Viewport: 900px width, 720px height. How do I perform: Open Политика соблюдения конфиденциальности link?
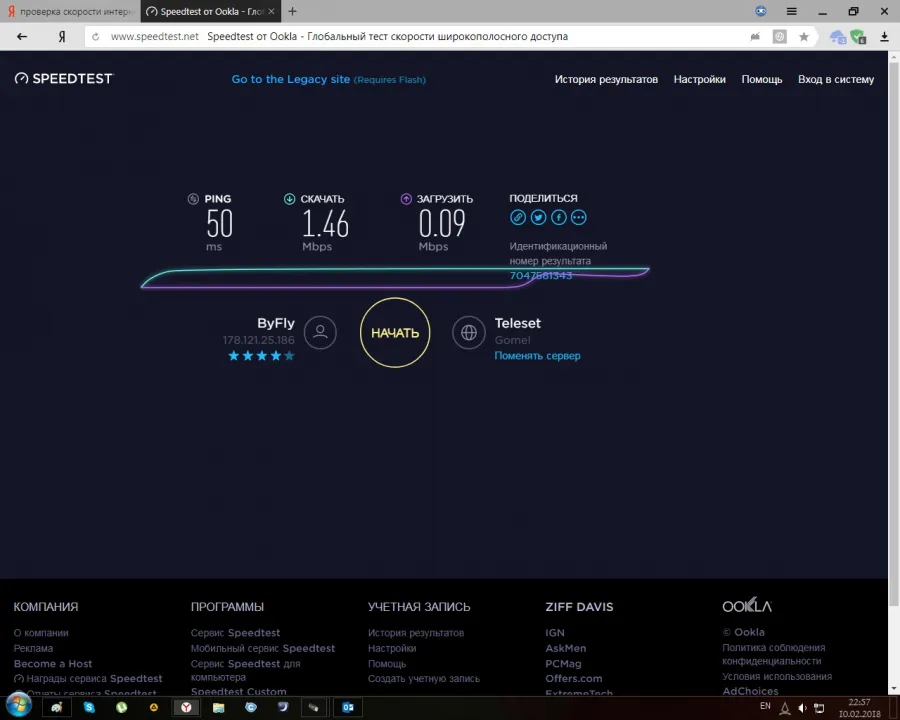[774, 655]
